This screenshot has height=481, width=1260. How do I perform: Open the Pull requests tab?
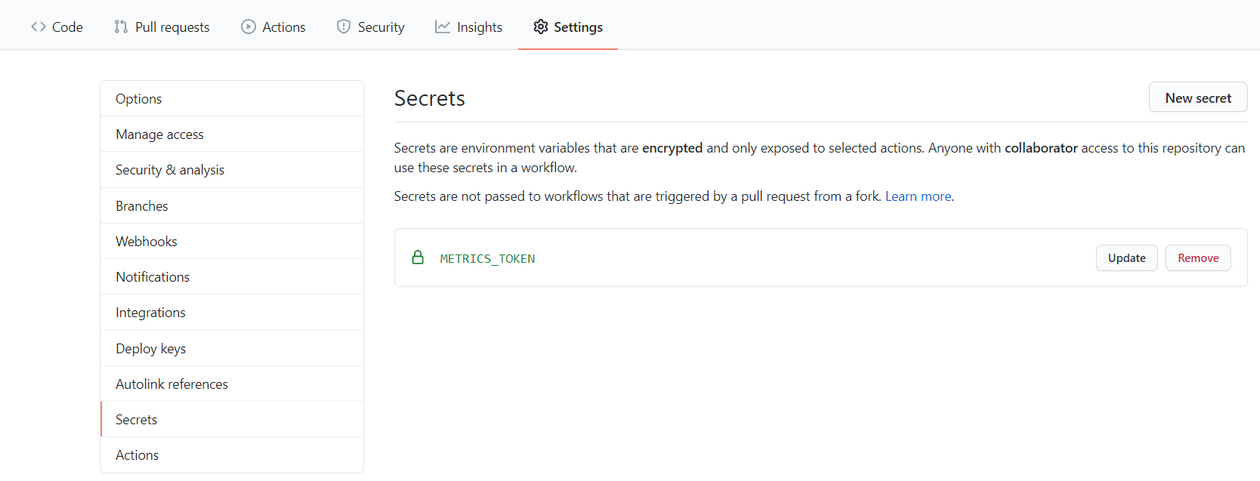point(172,27)
